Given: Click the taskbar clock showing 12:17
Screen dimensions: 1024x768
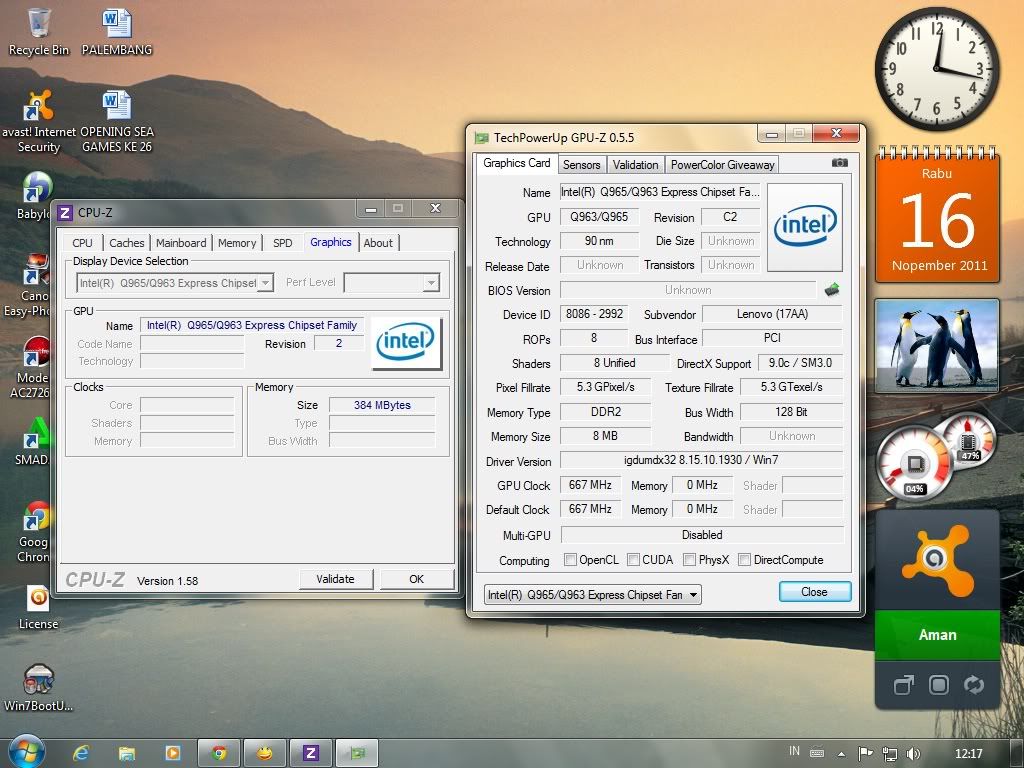Looking at the screenshot, I should (x=968, y=754).
